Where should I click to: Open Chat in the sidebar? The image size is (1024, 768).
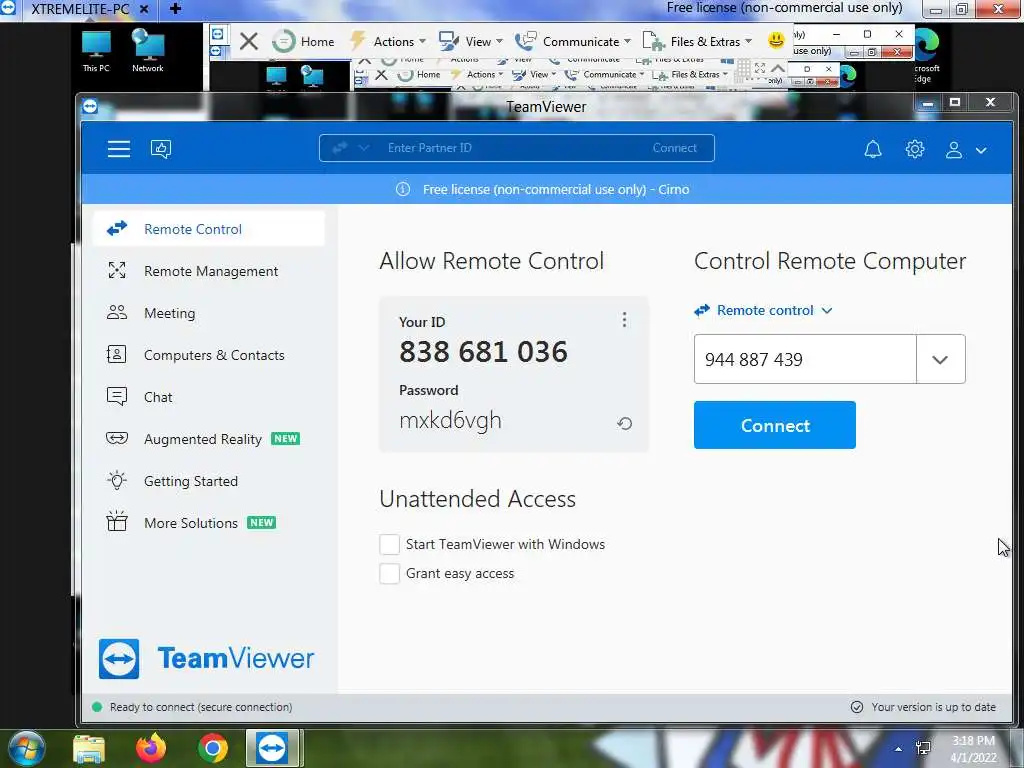click(x=209, y=397)
